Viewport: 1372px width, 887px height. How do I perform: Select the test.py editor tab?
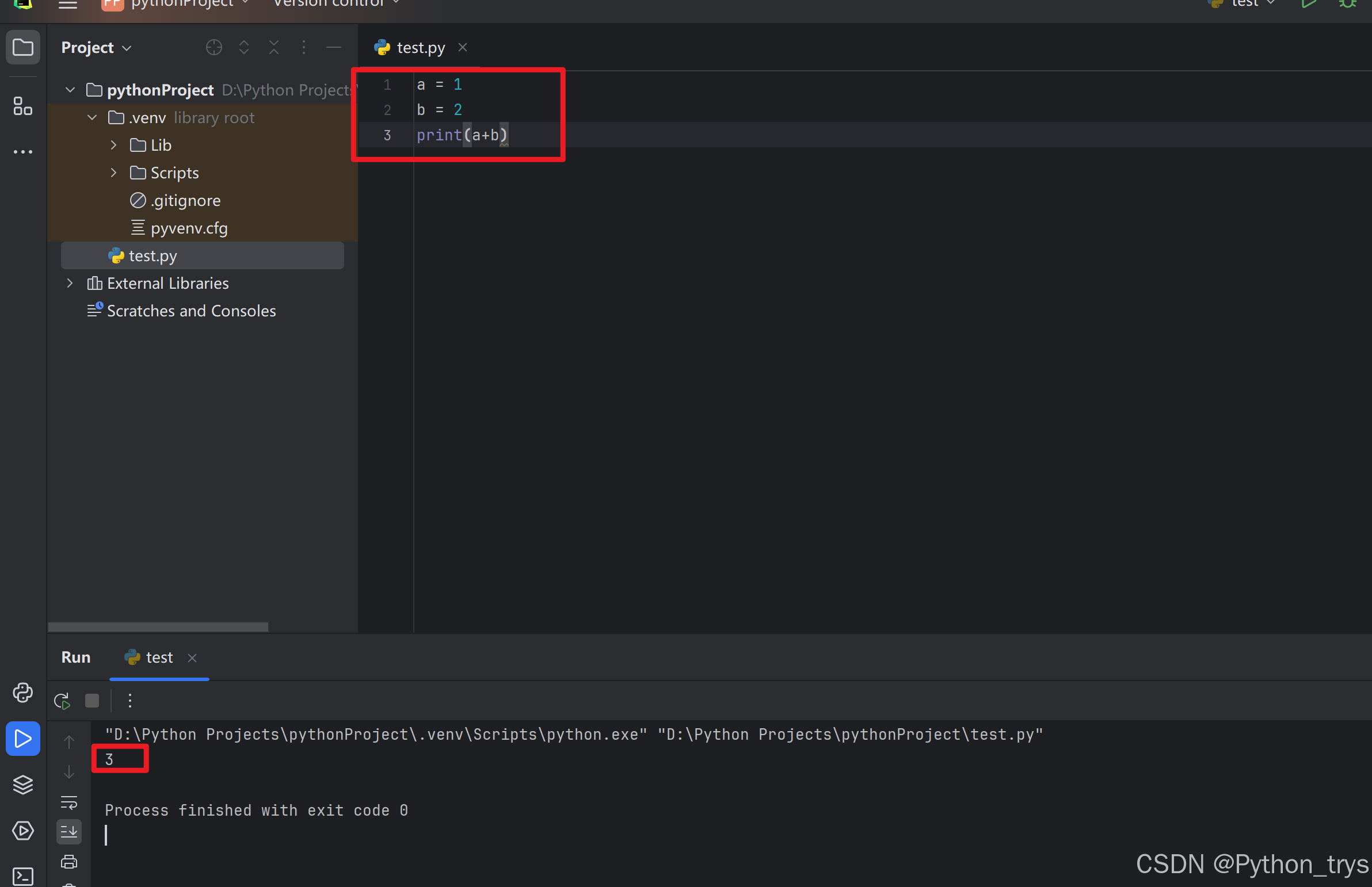(x=420, y=48)
